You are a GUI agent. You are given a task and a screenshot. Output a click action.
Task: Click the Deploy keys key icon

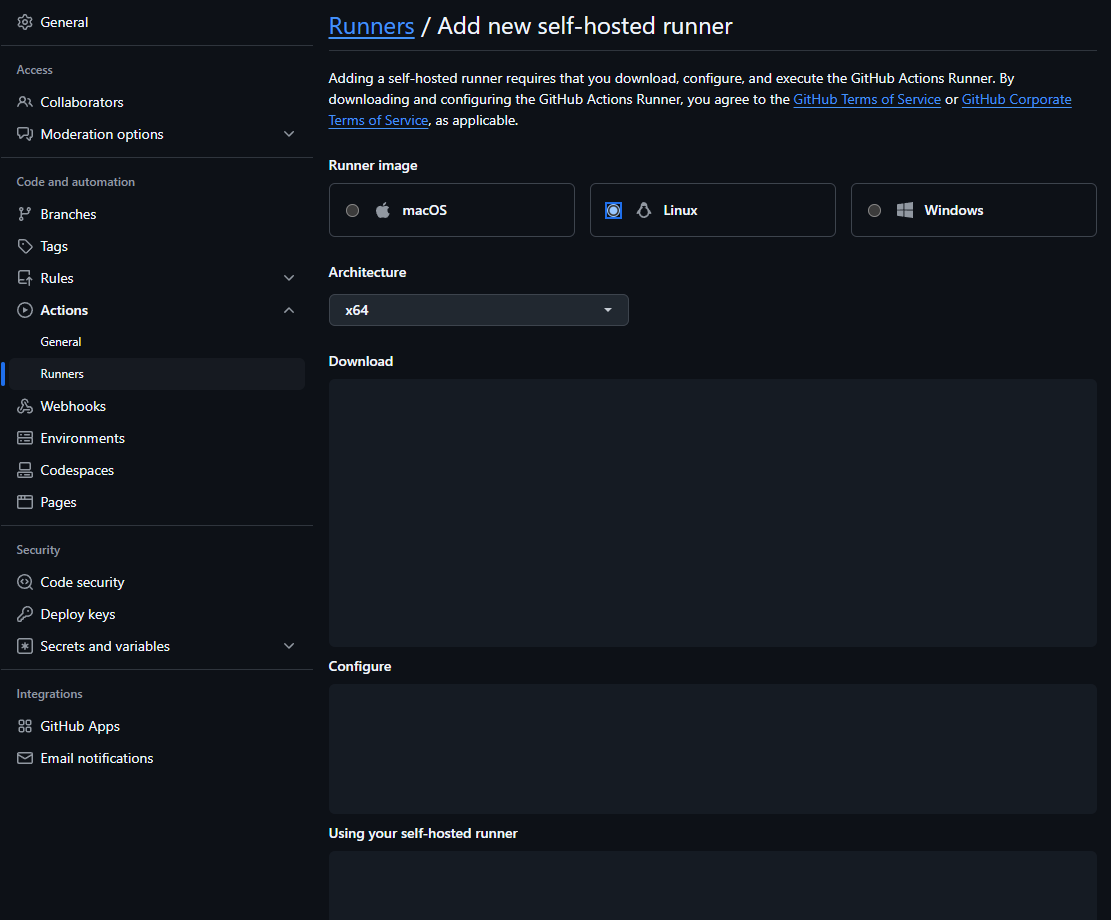coord(25,614)
